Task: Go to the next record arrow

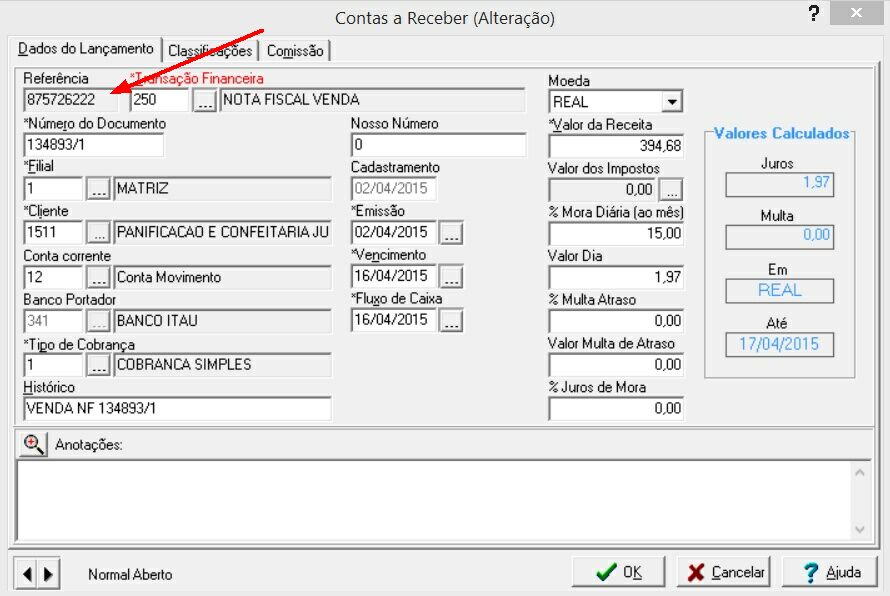Action: click(49, 574)
